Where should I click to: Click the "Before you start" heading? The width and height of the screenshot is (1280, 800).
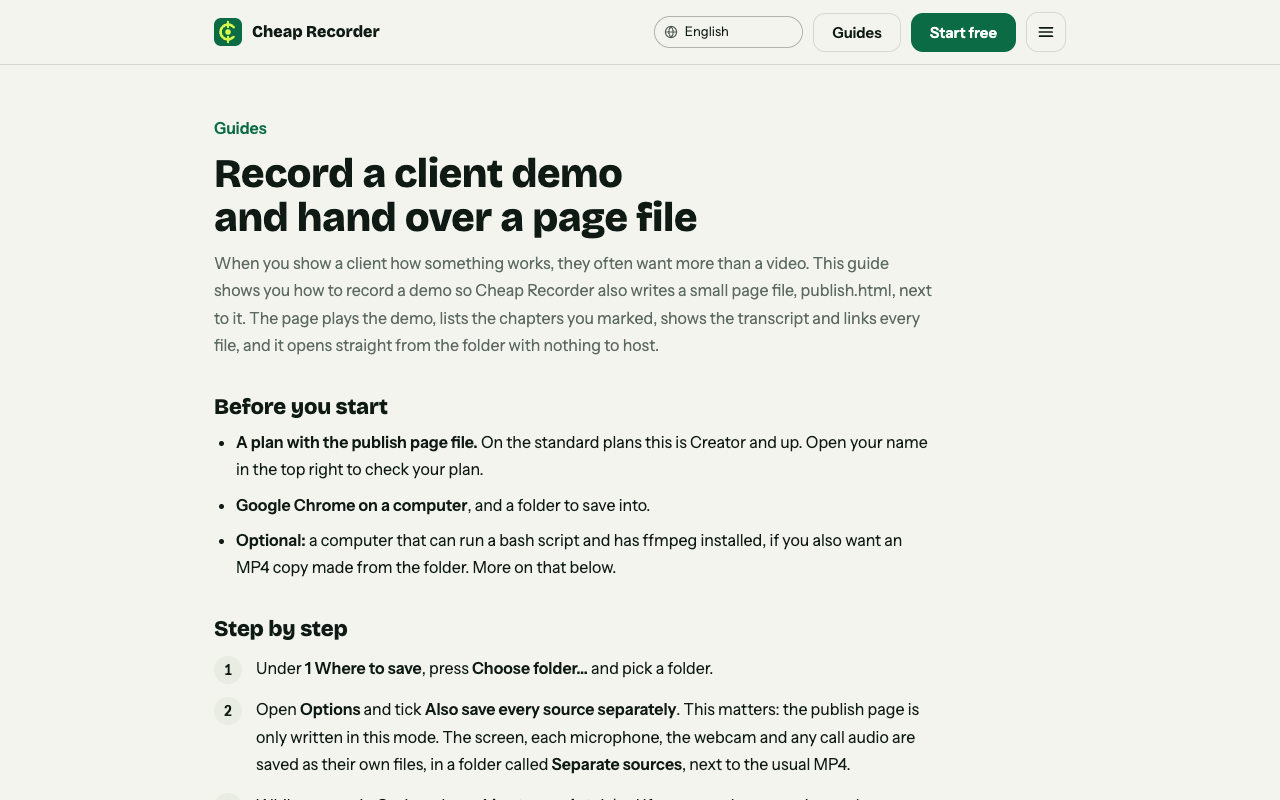pos(301,406)
